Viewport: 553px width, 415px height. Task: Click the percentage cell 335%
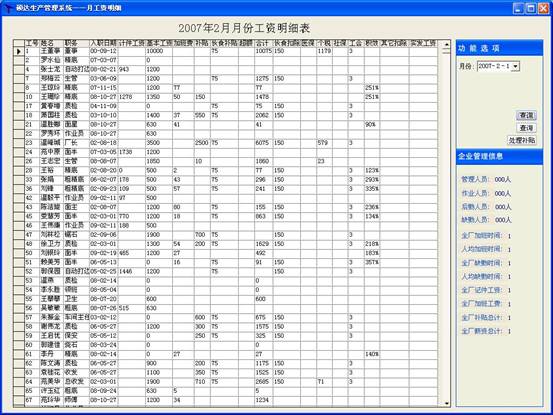[x=372, y=189]
